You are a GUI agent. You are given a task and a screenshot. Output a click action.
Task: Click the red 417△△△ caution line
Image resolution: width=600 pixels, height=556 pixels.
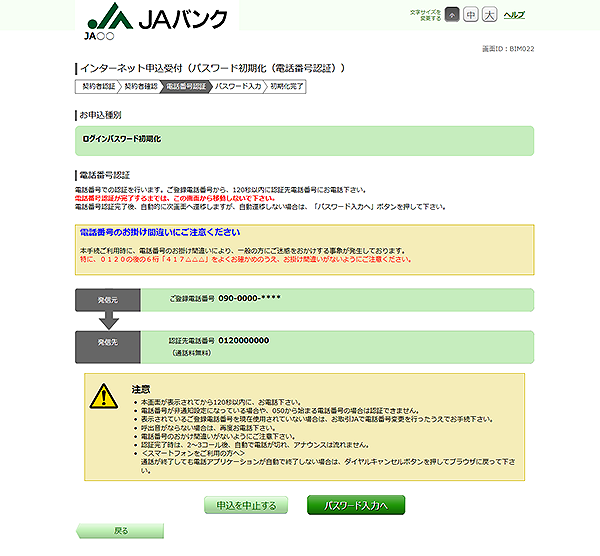[245, 259]
